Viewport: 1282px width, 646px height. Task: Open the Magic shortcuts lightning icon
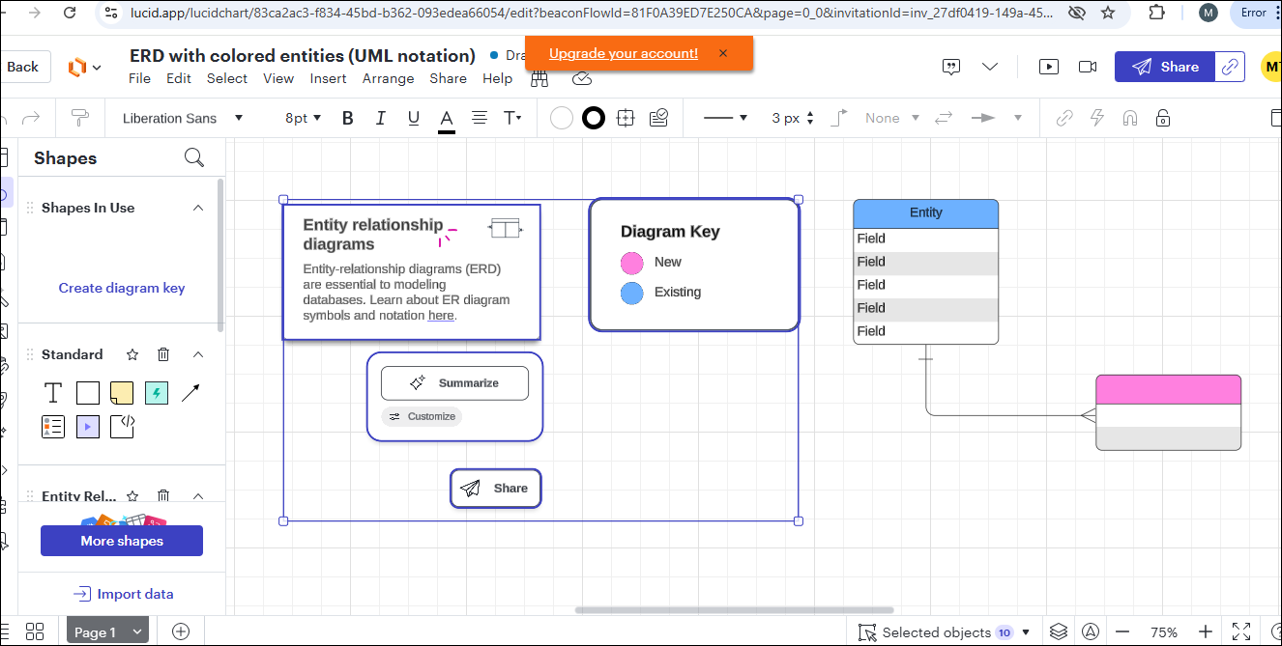[1096, 117]
